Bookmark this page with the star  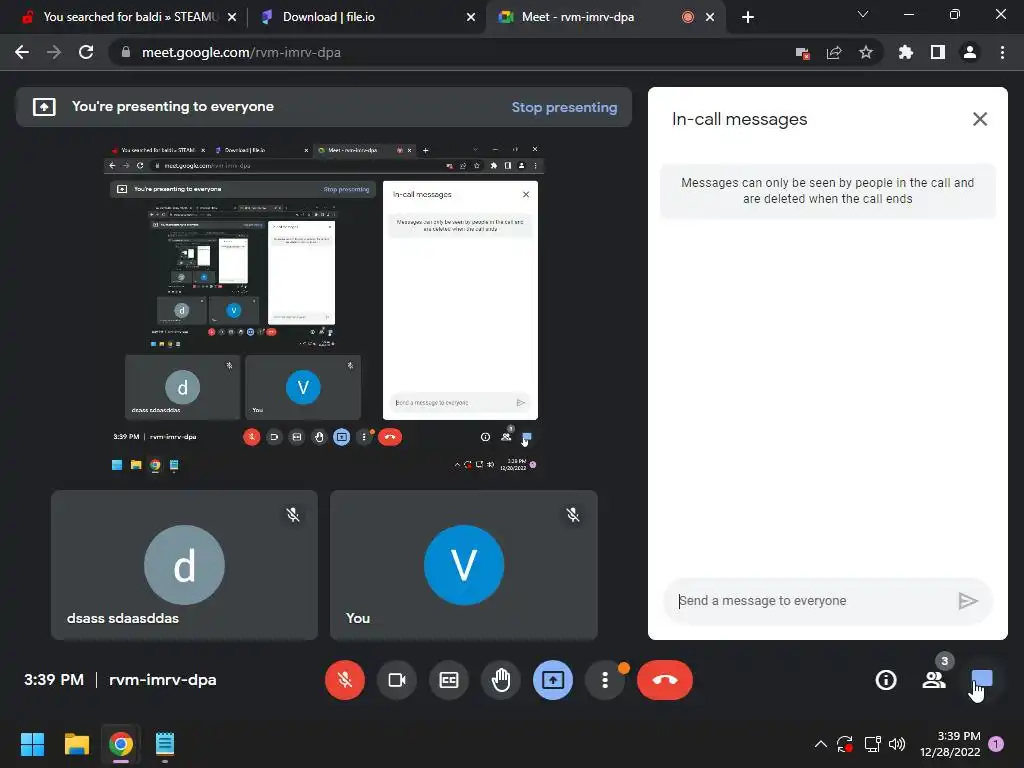[x=866, y=52]
